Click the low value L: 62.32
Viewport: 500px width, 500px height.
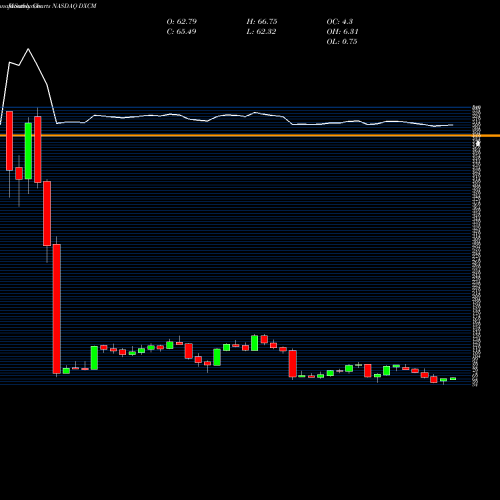(x=261, y=32)
